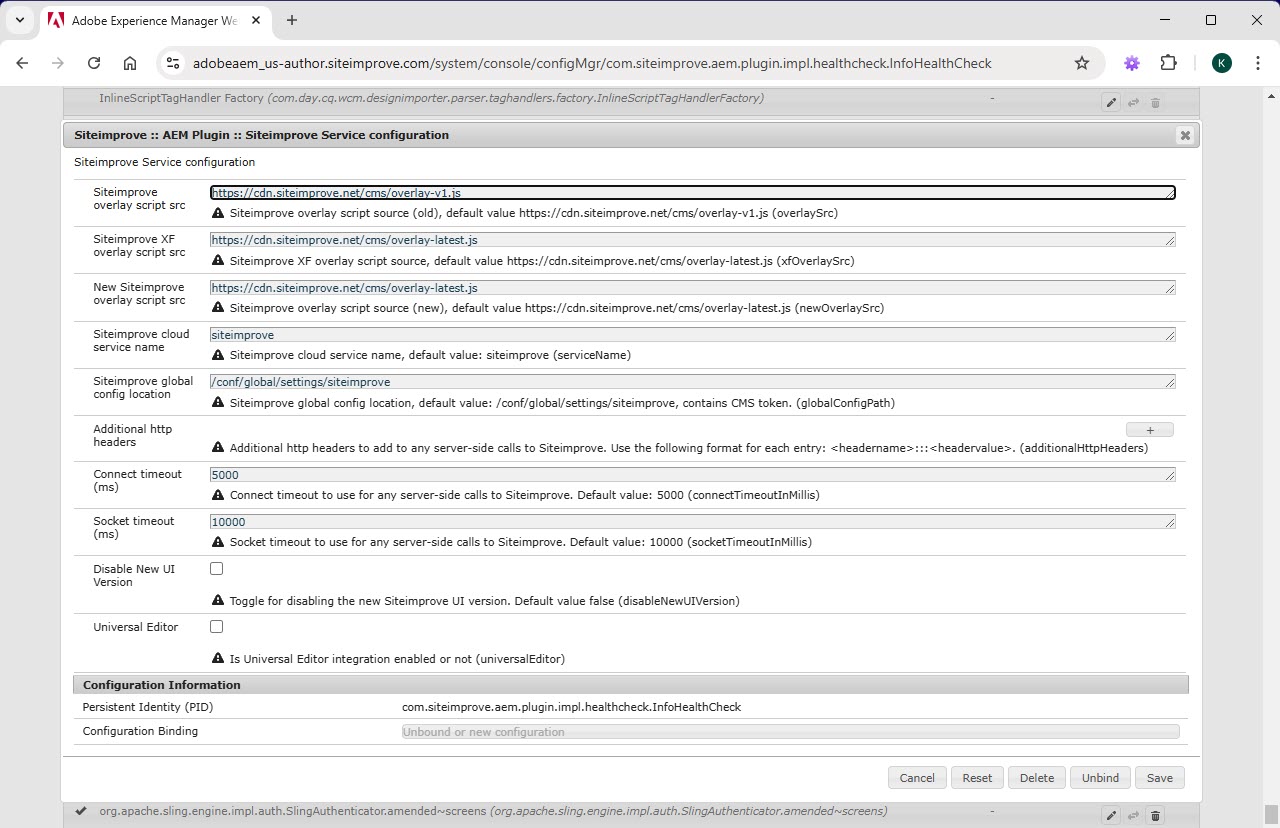This screenshot has height=828, width=1280.
Task: Open the tab search dropdown arrow
Action: pyautogui.click(x=19, y=20)
